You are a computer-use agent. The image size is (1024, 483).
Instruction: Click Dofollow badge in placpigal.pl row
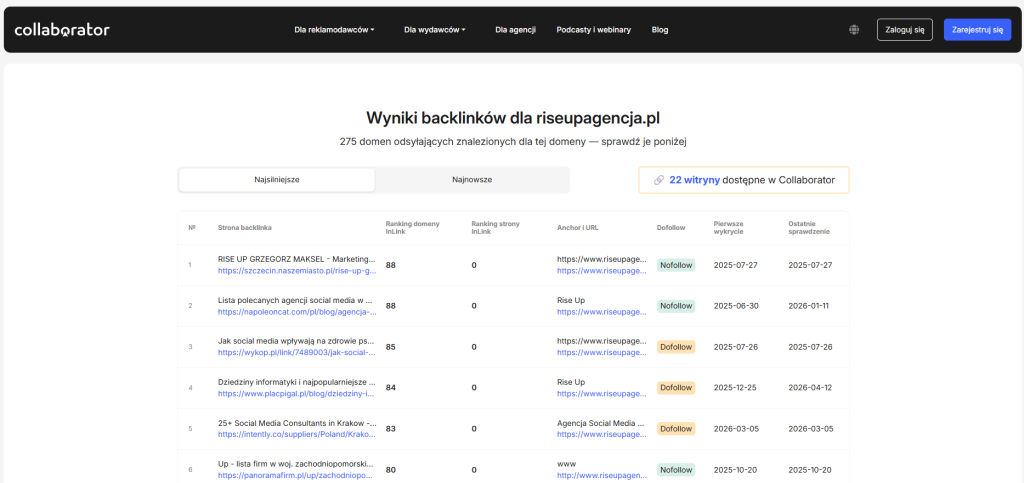(x=676, y=388)
